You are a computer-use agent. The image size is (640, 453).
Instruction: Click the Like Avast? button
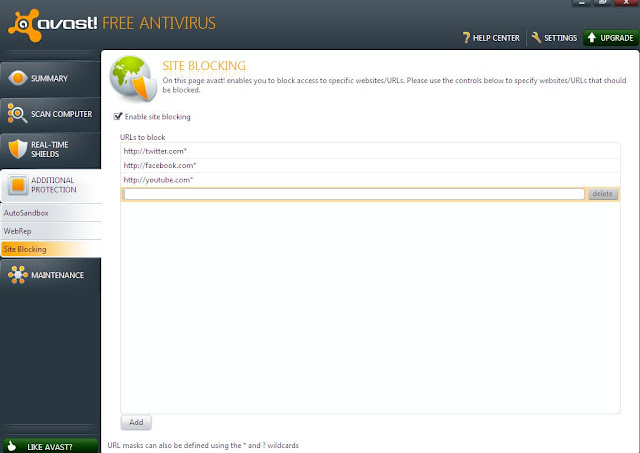coord(50,446)
